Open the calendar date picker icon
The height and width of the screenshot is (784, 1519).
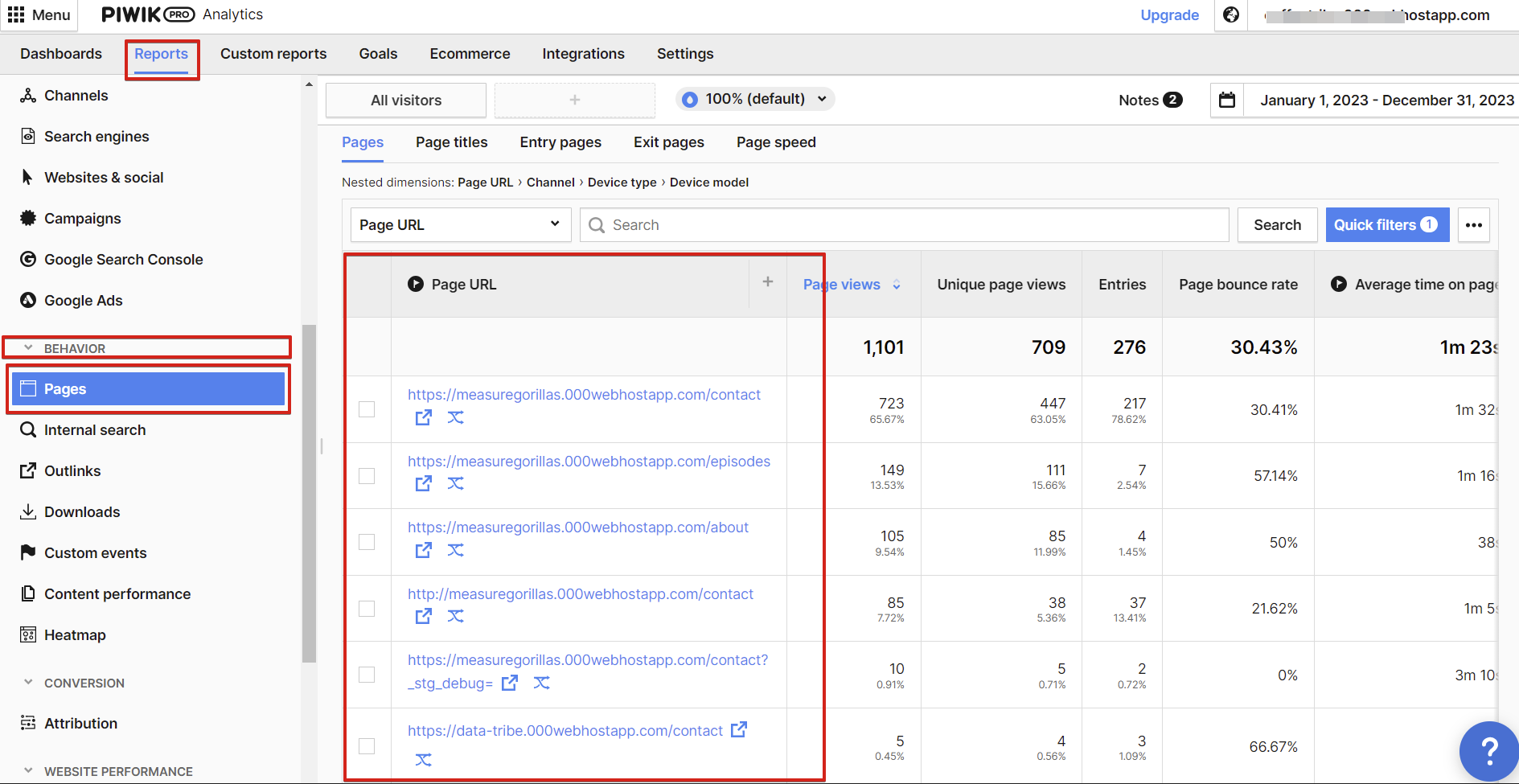point(1226,100)
